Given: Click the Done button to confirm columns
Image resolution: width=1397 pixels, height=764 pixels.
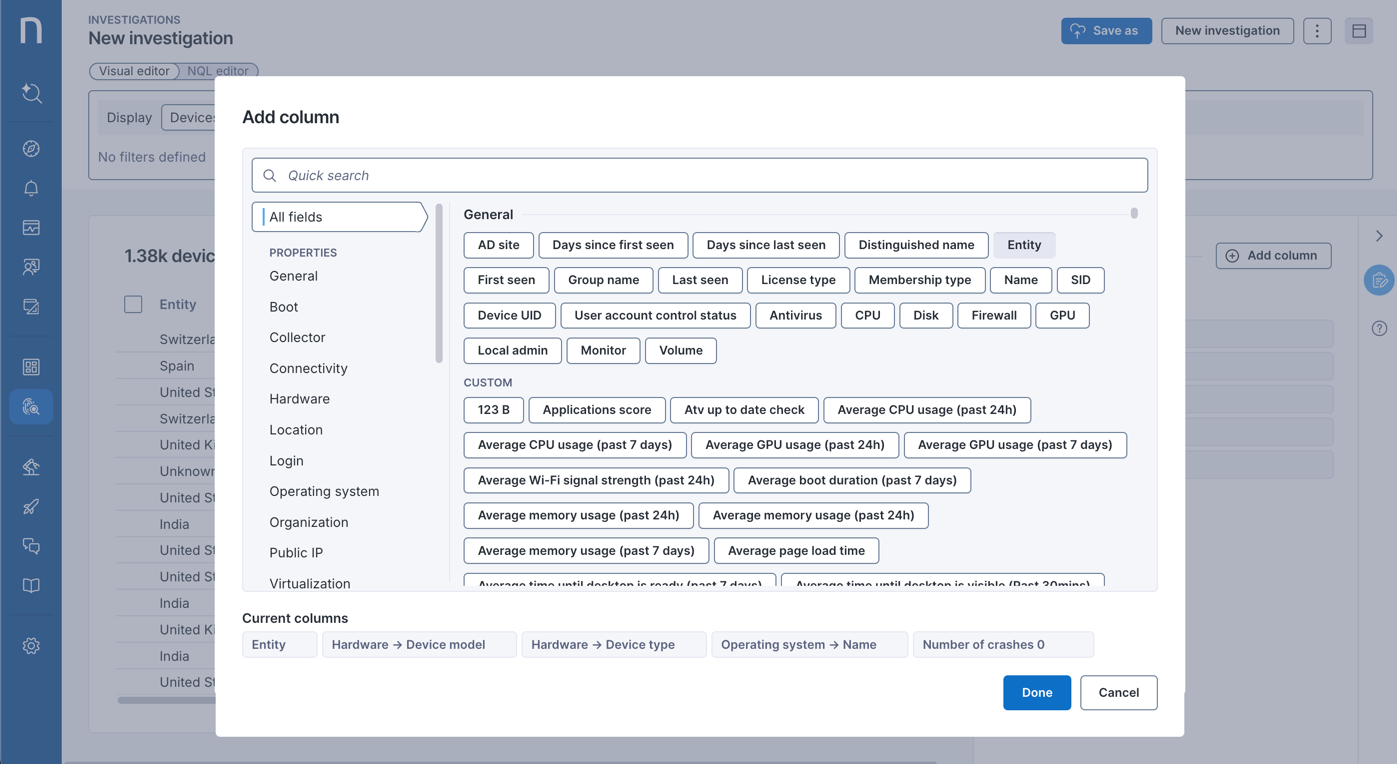Looking at the screenshot, I should (x=1036, y=692).
